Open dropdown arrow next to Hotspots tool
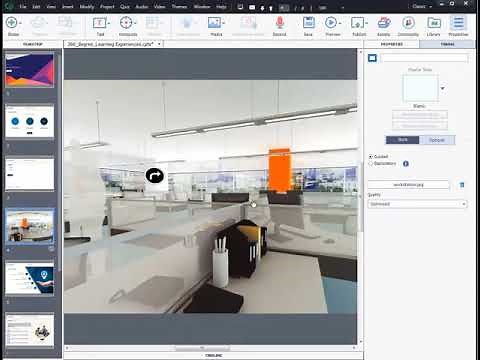The width and height of the screenshot is (480, 360). [135, 23]
